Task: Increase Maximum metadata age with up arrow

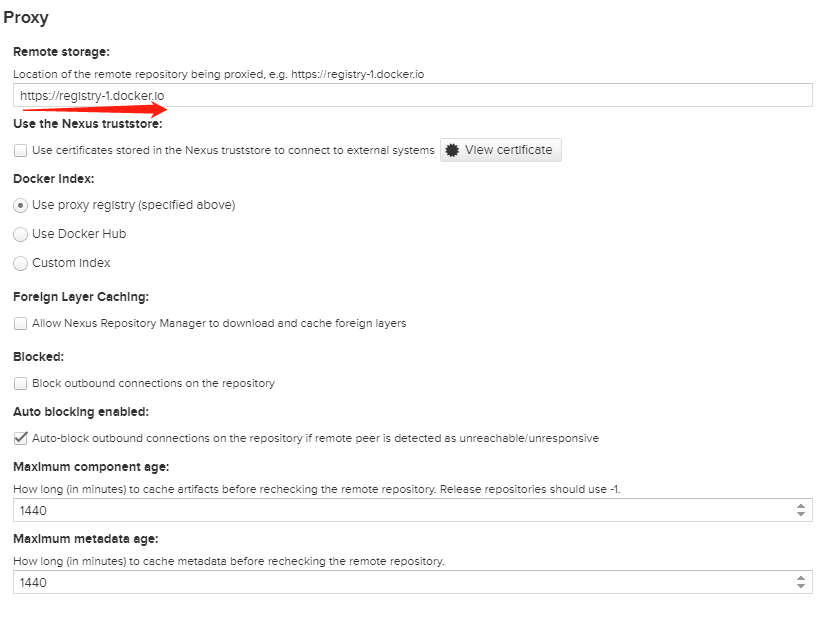Action: coord(801,578)
